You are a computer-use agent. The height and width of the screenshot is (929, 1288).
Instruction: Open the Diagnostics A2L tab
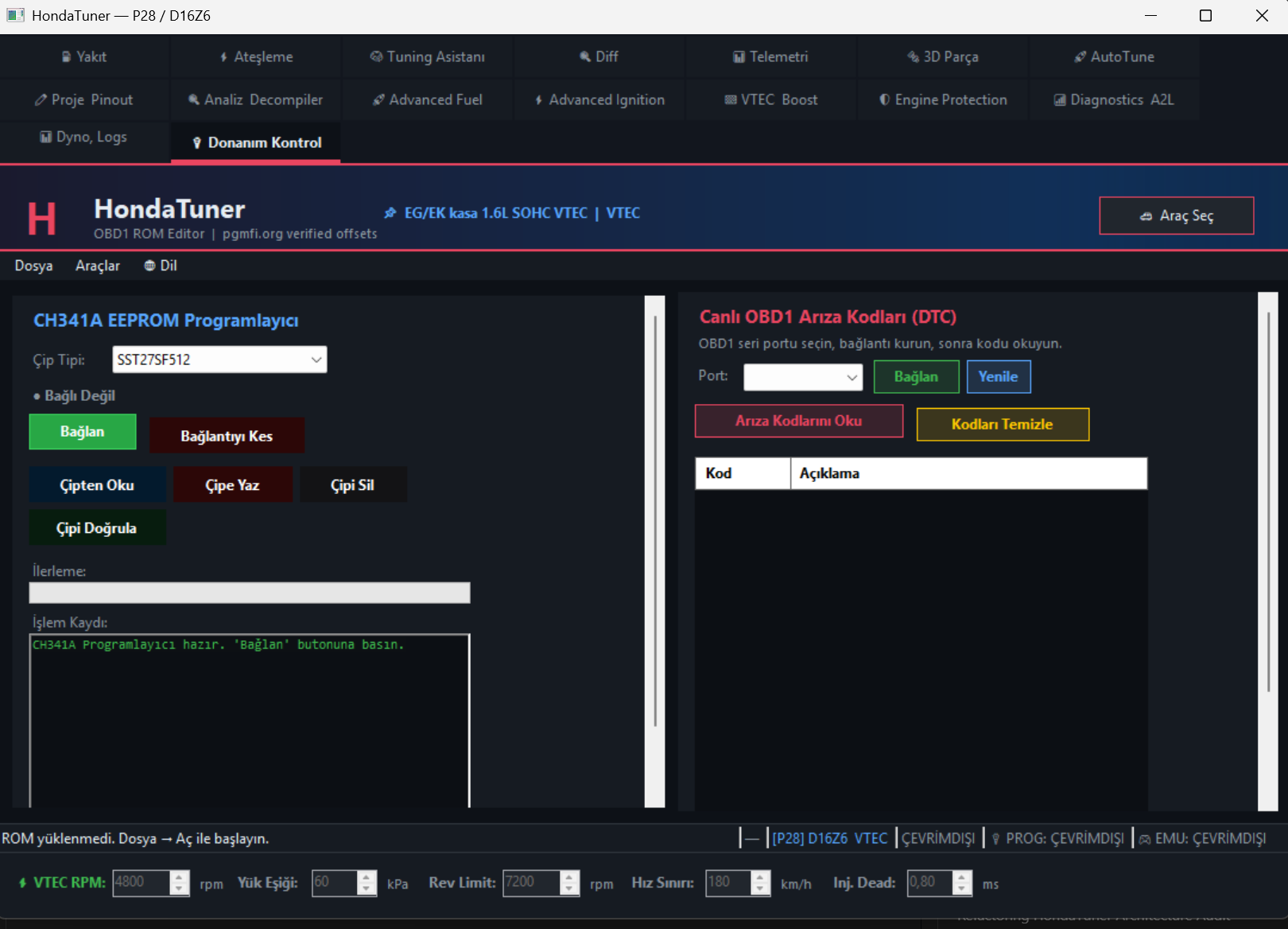point(1114,99)
